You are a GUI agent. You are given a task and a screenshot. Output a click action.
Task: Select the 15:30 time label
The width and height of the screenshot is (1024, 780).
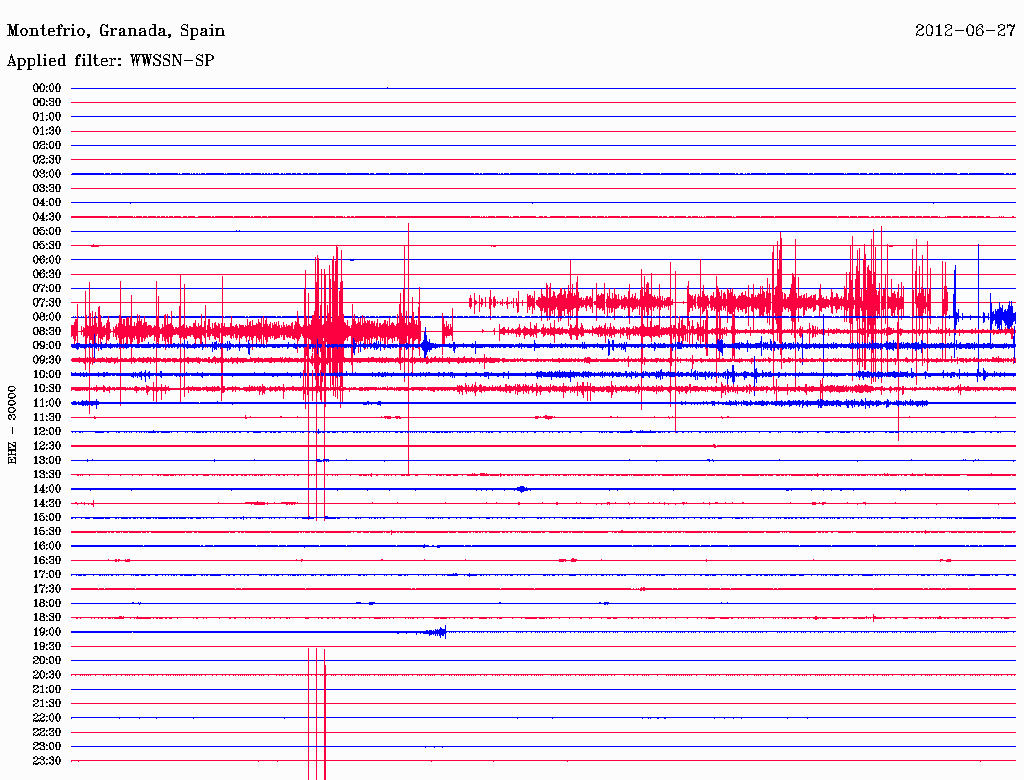[47, 532]
